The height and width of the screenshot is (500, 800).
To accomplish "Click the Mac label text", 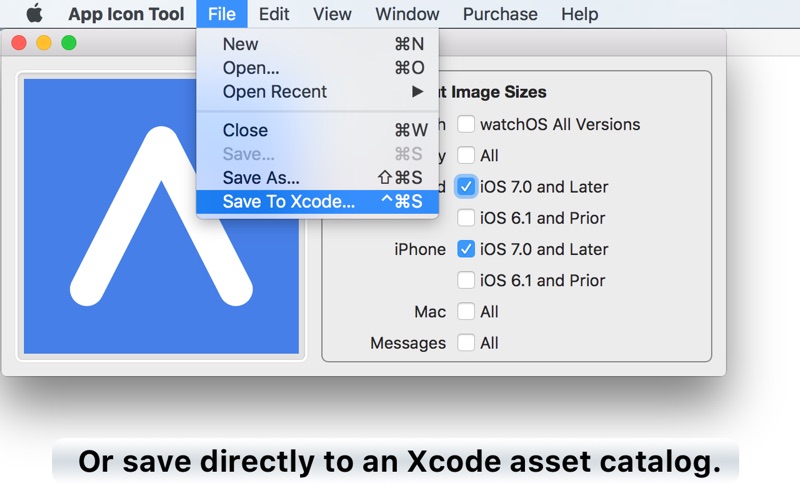I will pyautogui.click(x=430, y=312).
